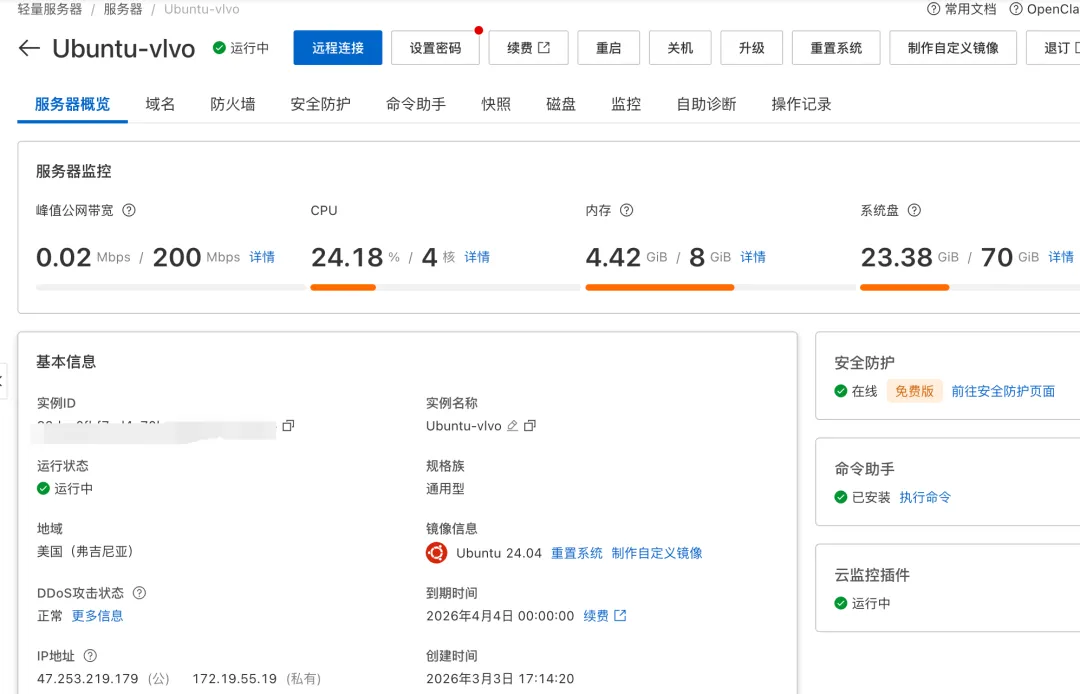Open the 监控 tab
1080x694 pixels.
click(626, 104)
